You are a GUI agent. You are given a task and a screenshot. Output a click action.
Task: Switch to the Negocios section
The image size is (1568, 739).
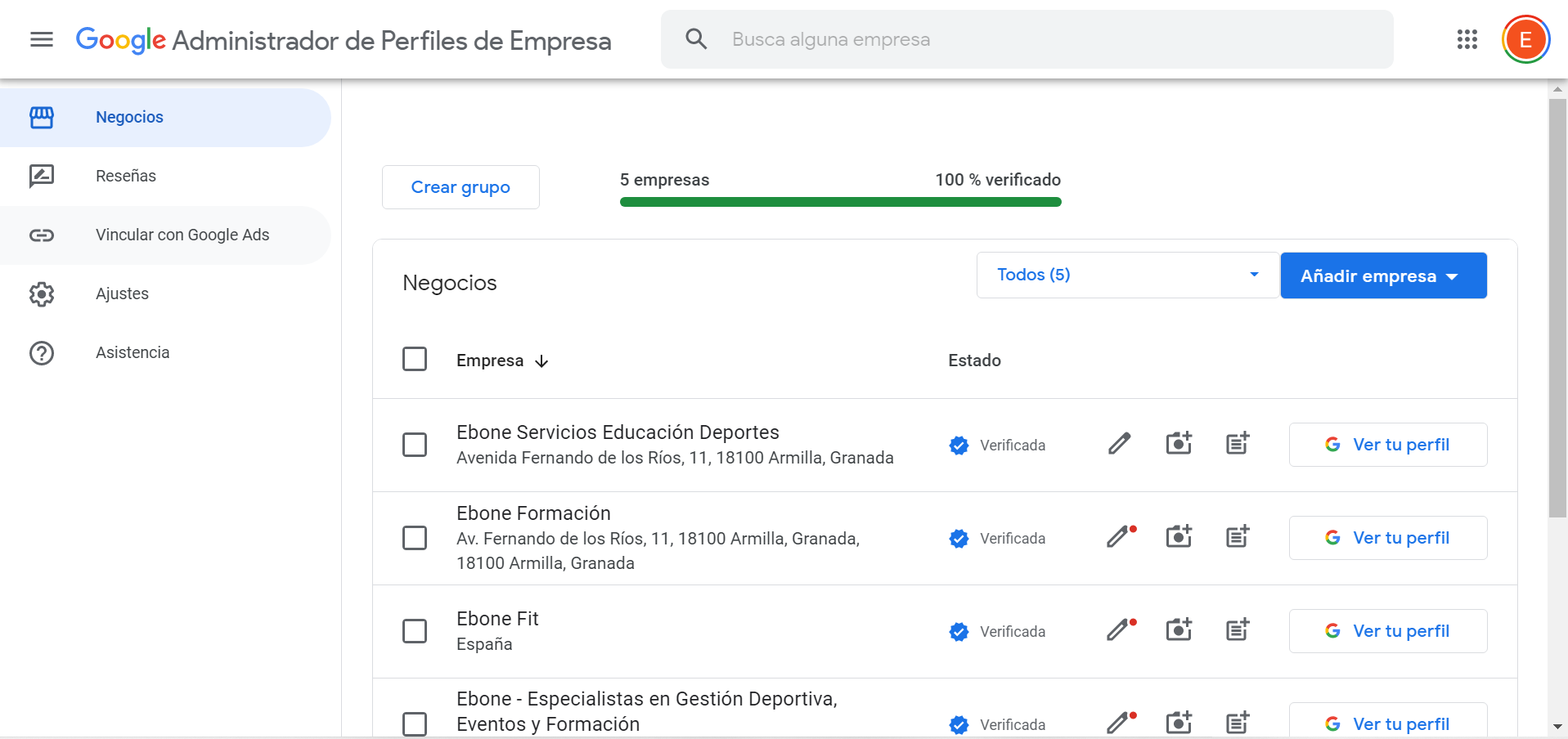pos(129,117)
